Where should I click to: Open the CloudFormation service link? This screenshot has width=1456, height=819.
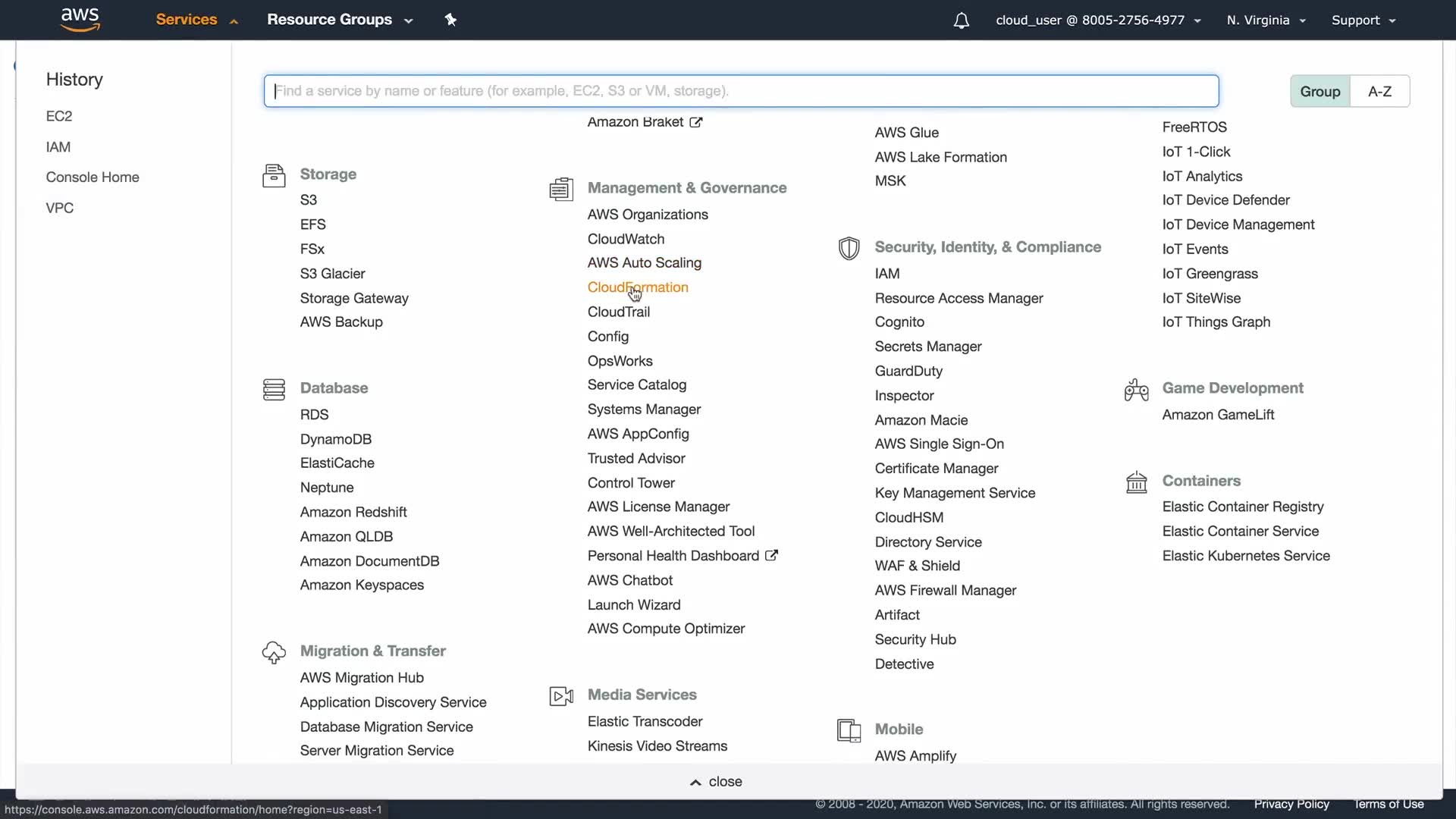click(x=637, y=287)
